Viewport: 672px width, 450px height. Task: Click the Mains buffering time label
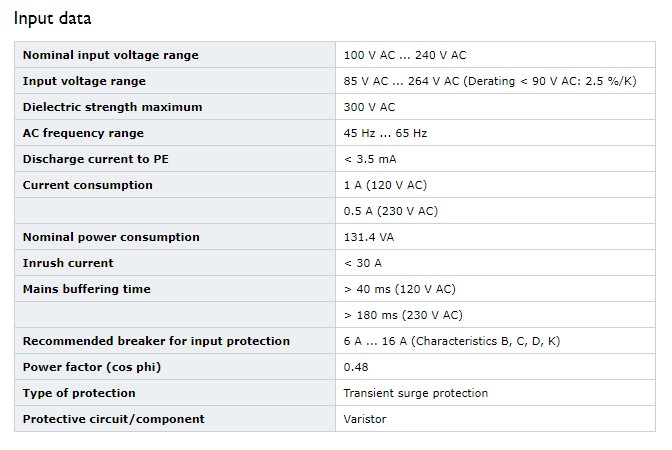click(87, 289)
